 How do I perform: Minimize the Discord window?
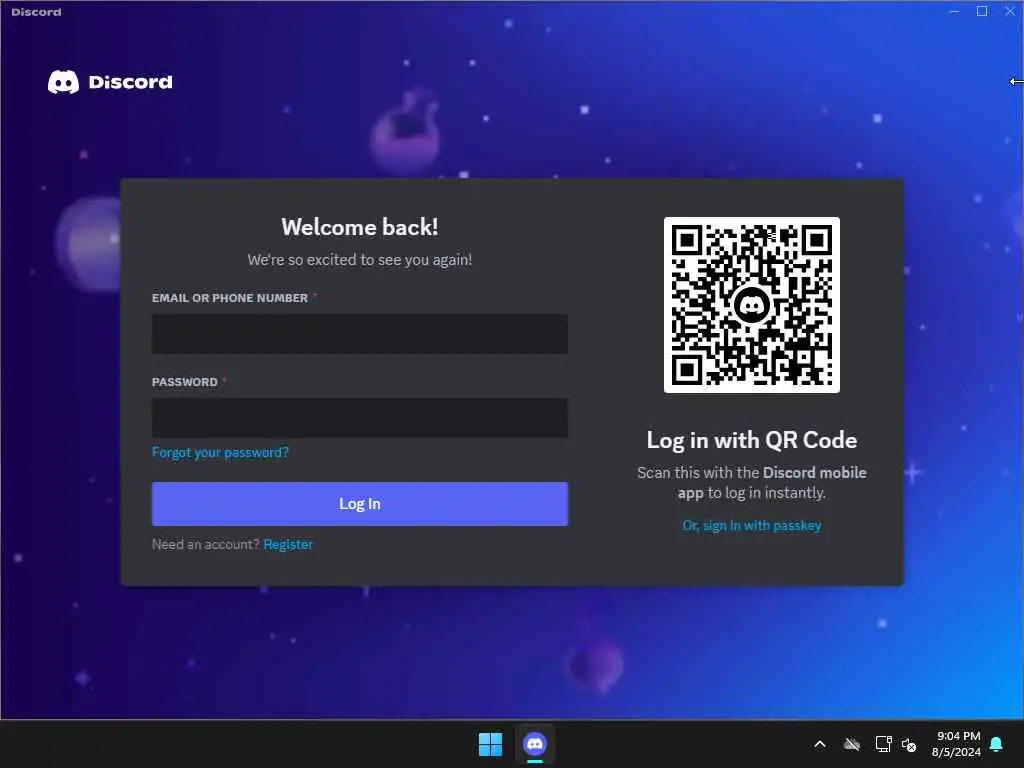954,11
